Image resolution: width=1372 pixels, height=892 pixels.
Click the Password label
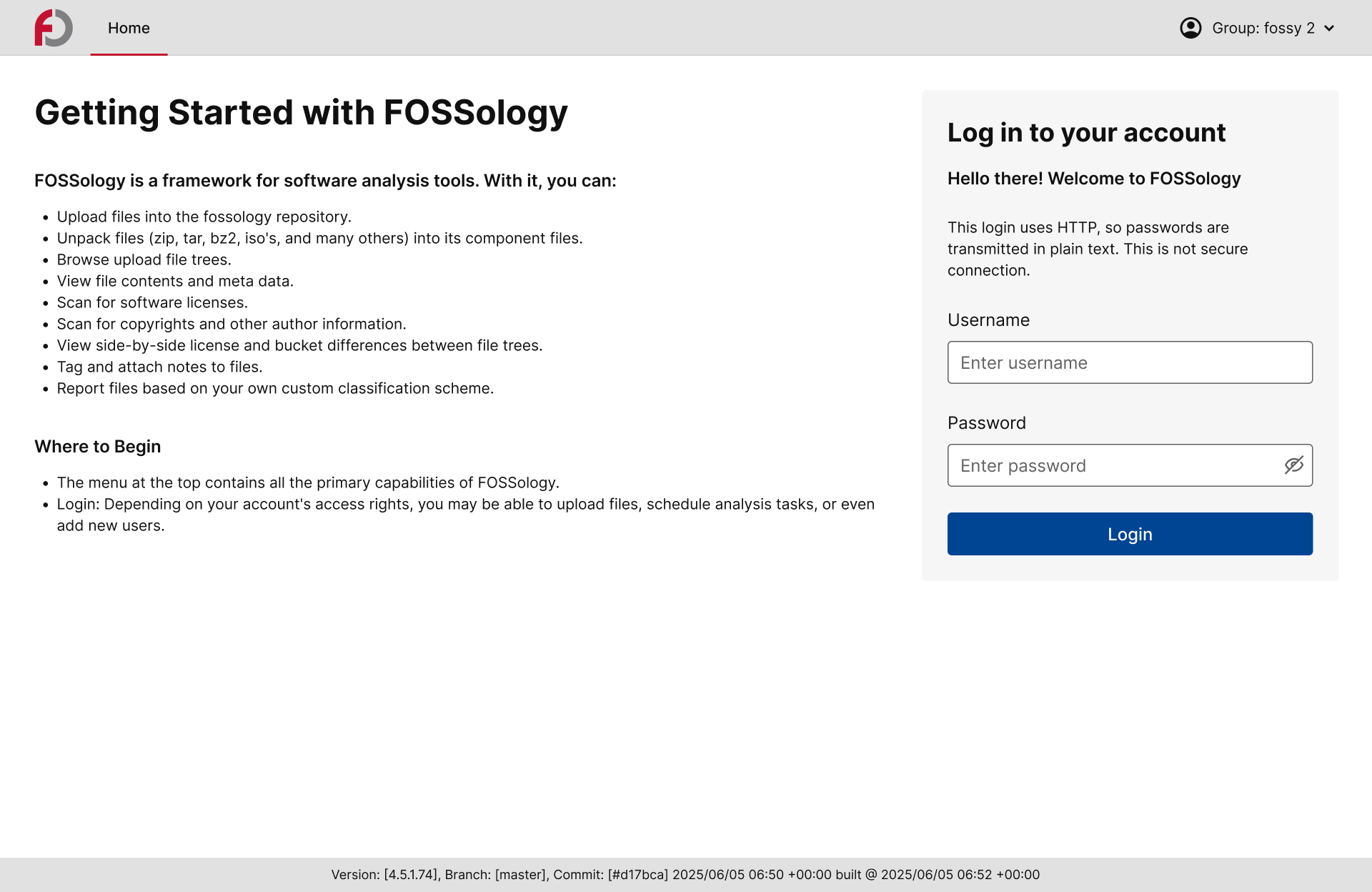coord(986,423)
